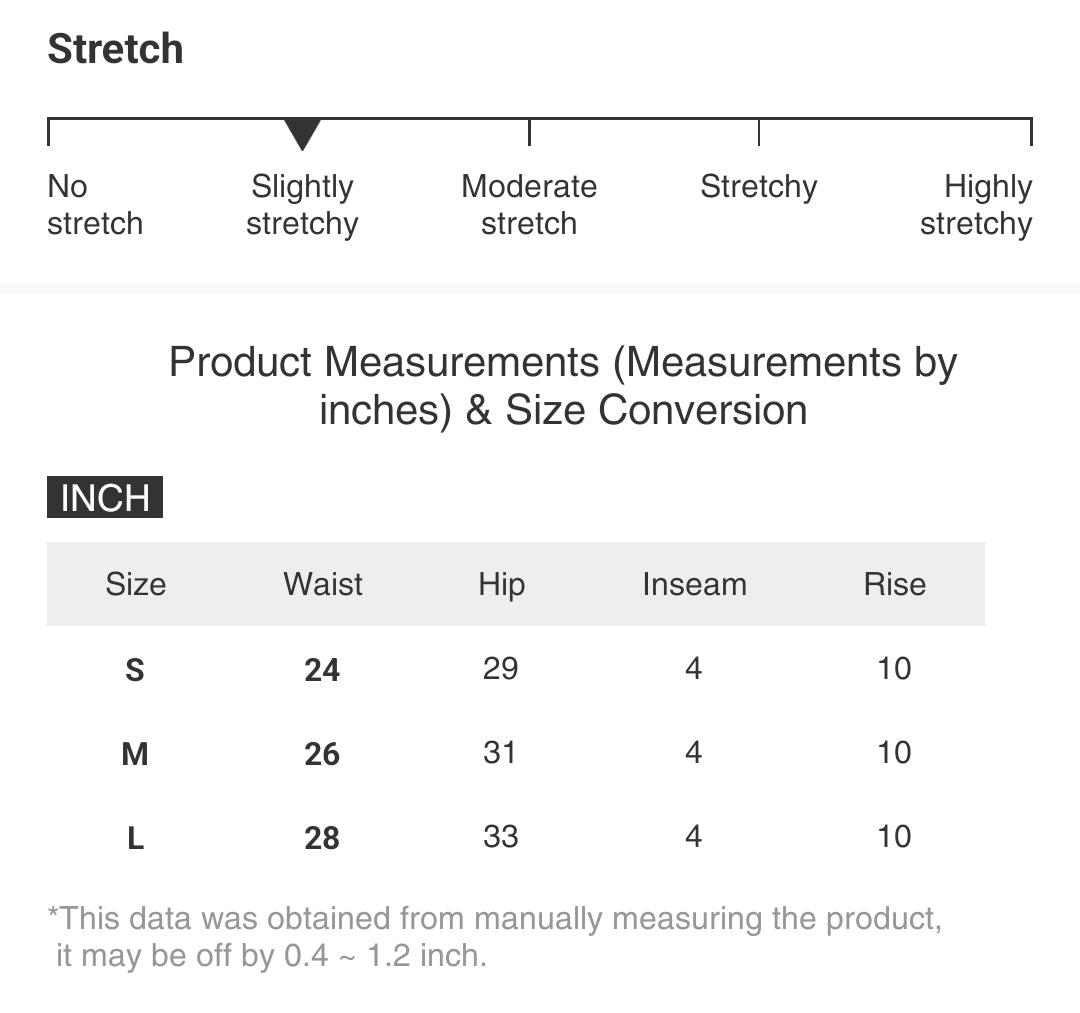
Task: Select the "Slightly stretchy" label
Action: pos(302,205)
